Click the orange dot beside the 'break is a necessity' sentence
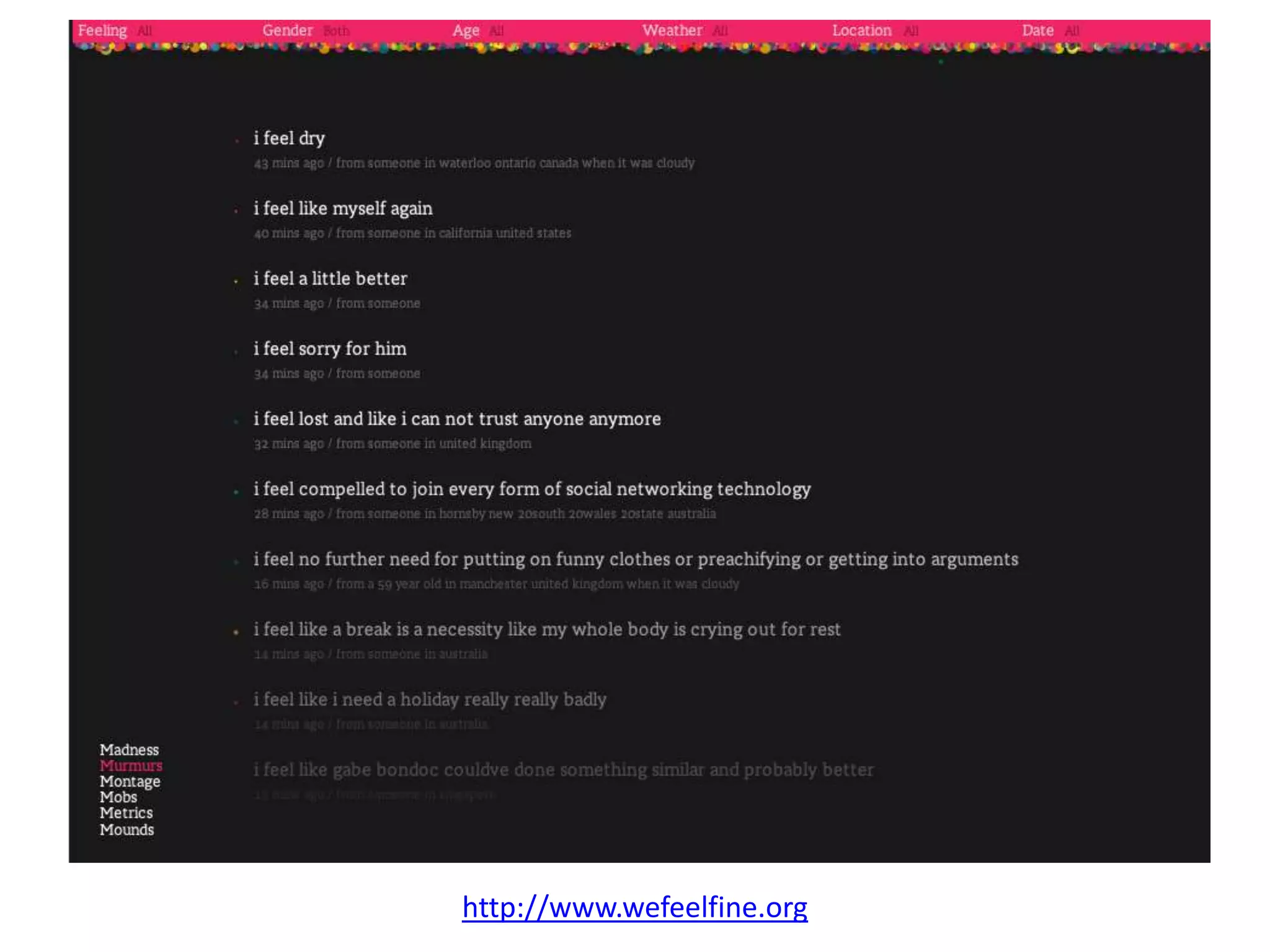 236,632
